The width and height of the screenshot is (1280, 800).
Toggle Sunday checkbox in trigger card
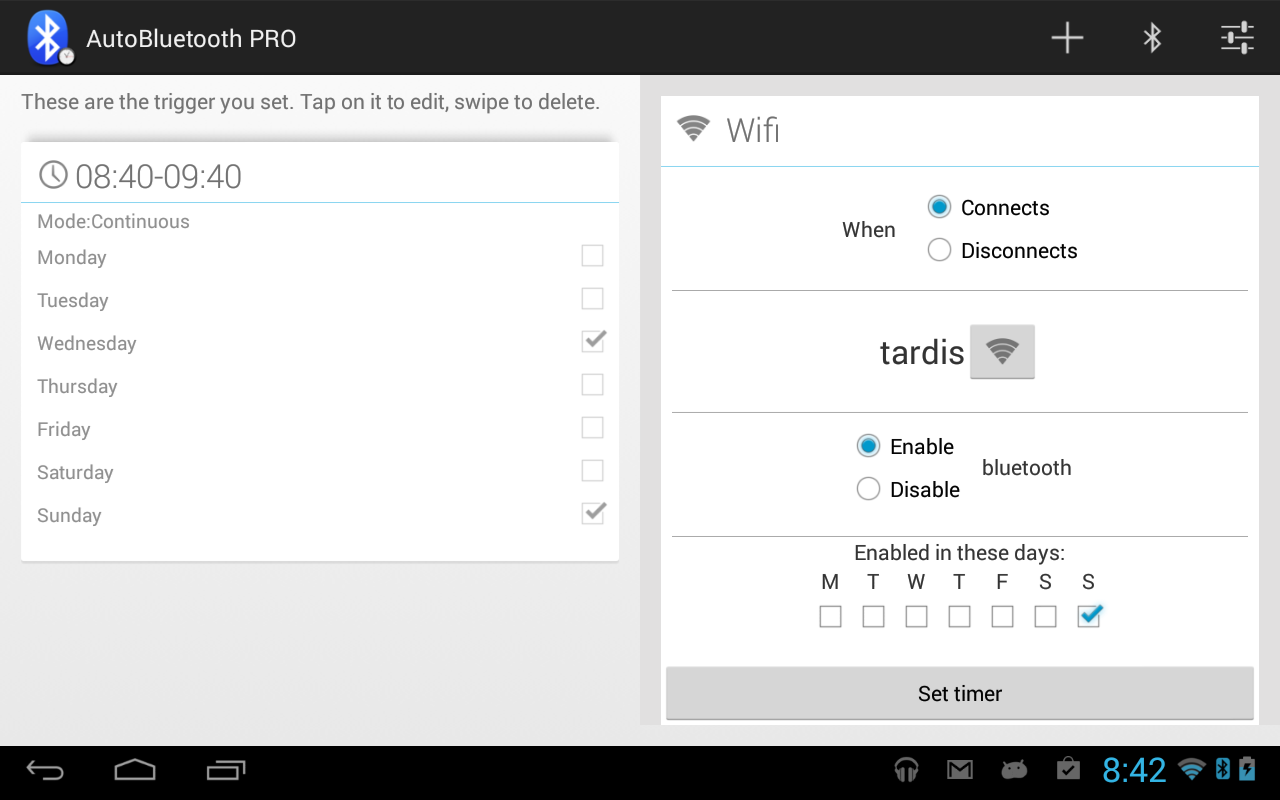pos(593,513)
